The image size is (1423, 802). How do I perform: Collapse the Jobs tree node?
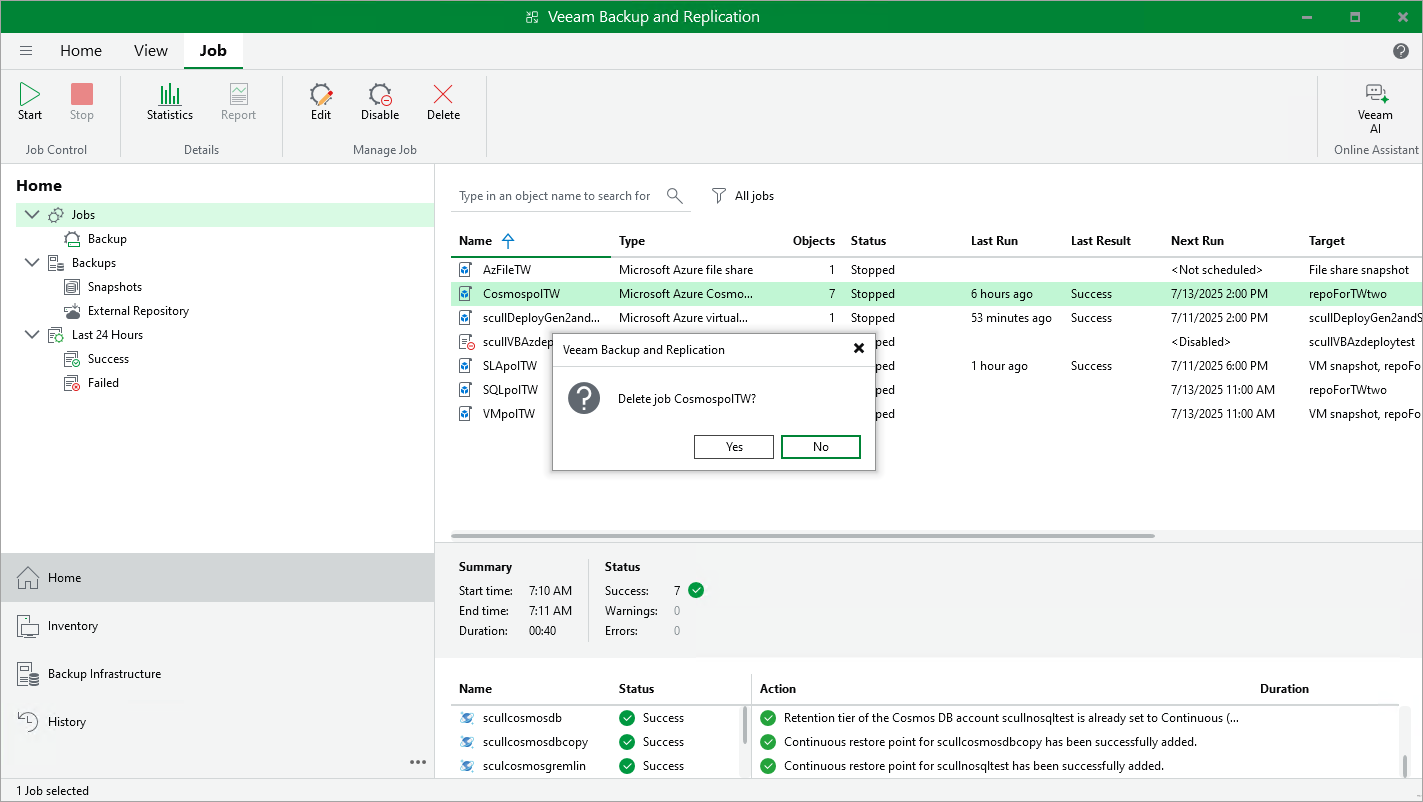[32, 214]
